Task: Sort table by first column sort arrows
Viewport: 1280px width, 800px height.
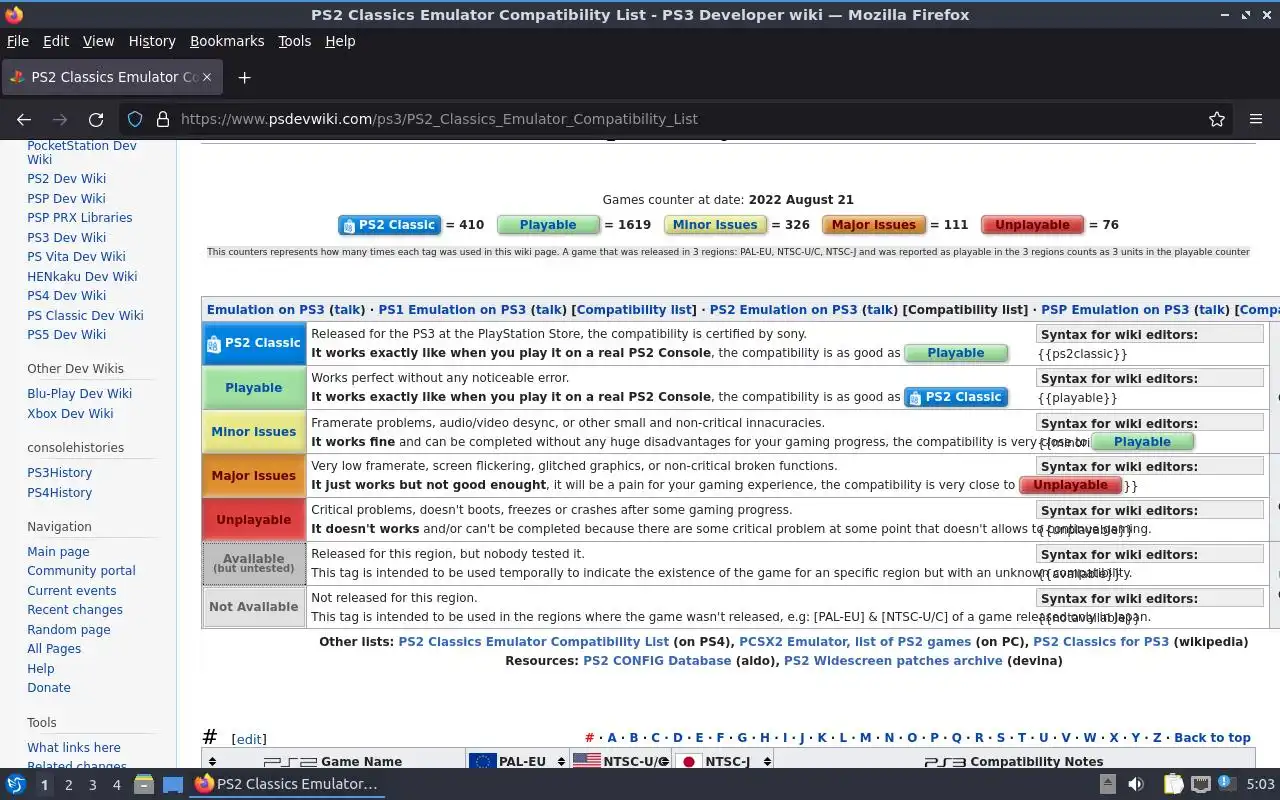Action: [x=212, y=761]
